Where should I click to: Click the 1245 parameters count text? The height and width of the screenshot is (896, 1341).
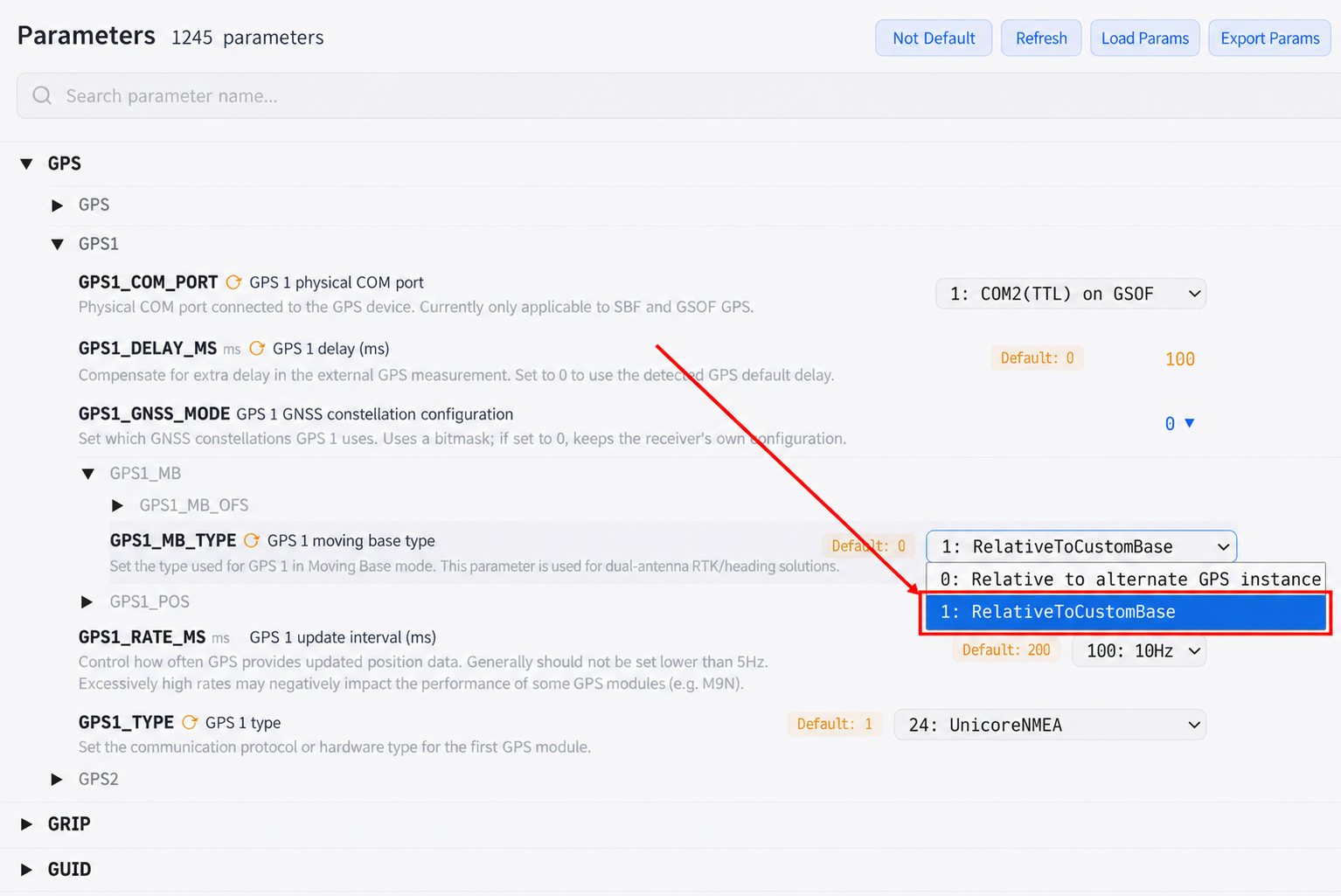click(247, 38)
